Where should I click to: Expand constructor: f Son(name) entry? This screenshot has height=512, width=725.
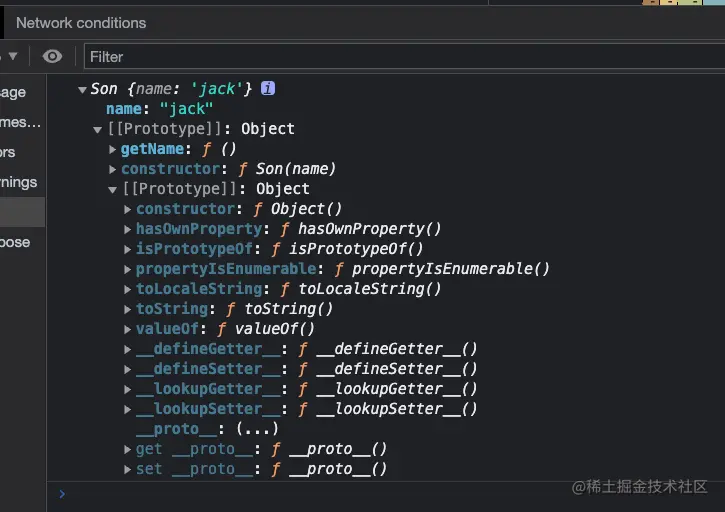point(112,169)
